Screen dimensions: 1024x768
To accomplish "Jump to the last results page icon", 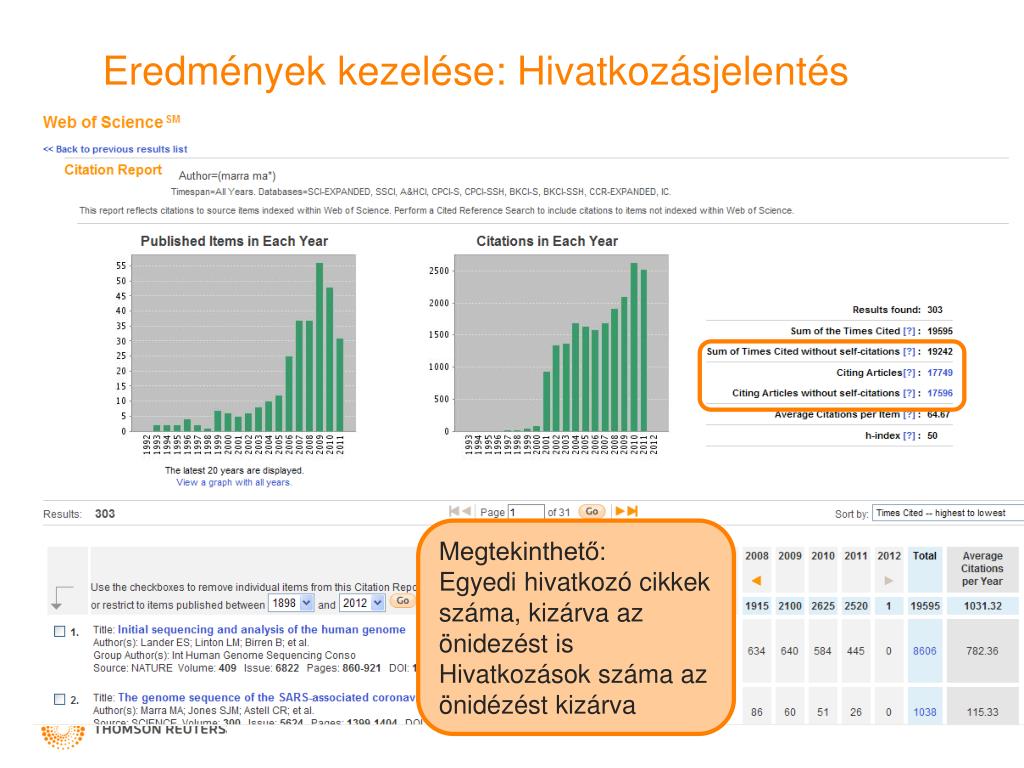I will (x=632, y=511).
